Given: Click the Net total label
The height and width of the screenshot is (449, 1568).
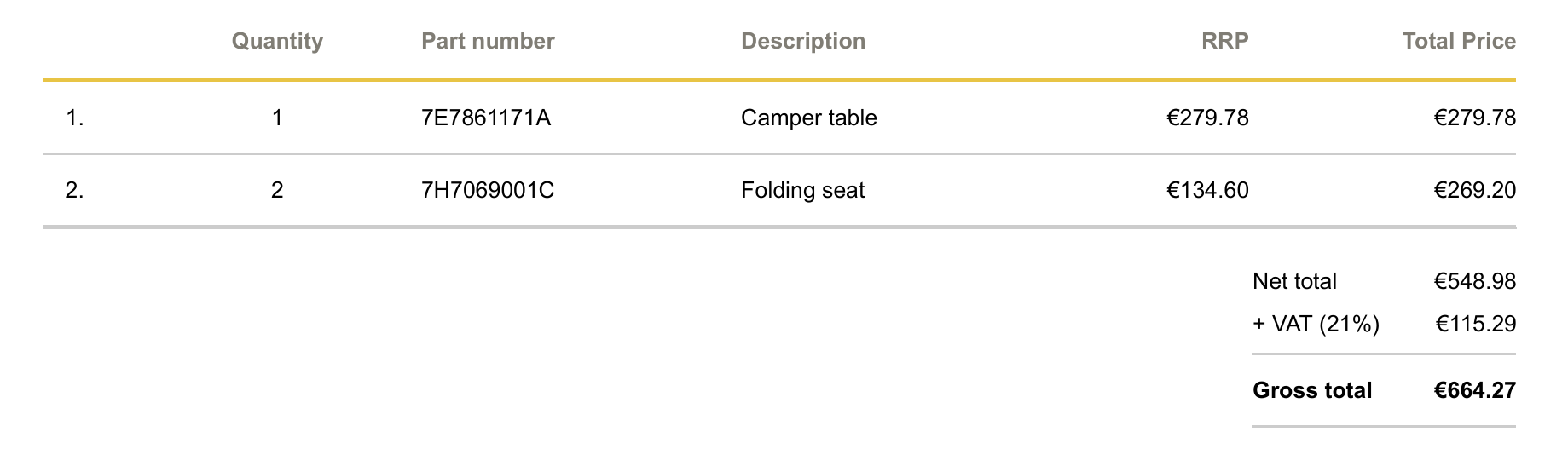Looking at the screenshot, I should coord(1294,281).
